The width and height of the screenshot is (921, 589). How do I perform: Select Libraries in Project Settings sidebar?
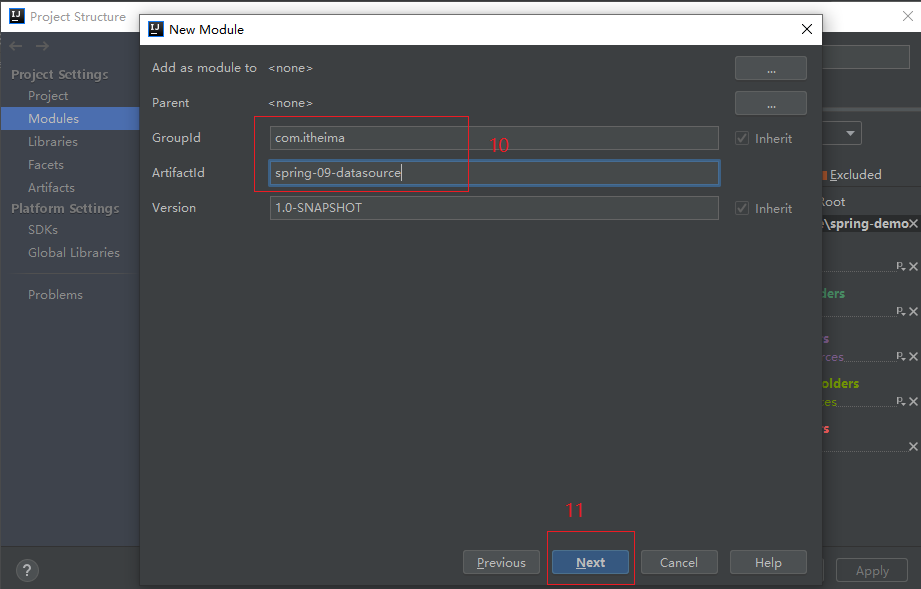tap(53, 142)
